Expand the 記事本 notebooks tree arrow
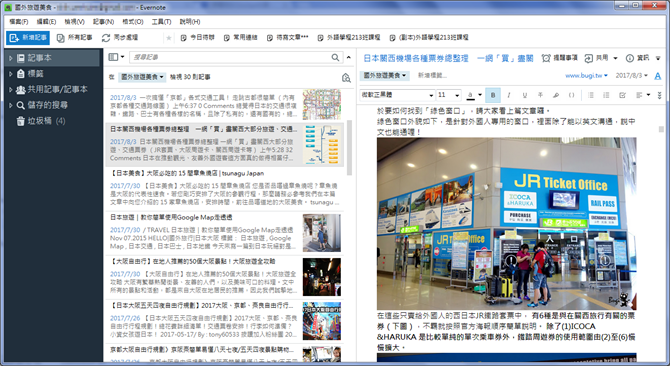The image size is (670, 366). click(x=11, y=58)
